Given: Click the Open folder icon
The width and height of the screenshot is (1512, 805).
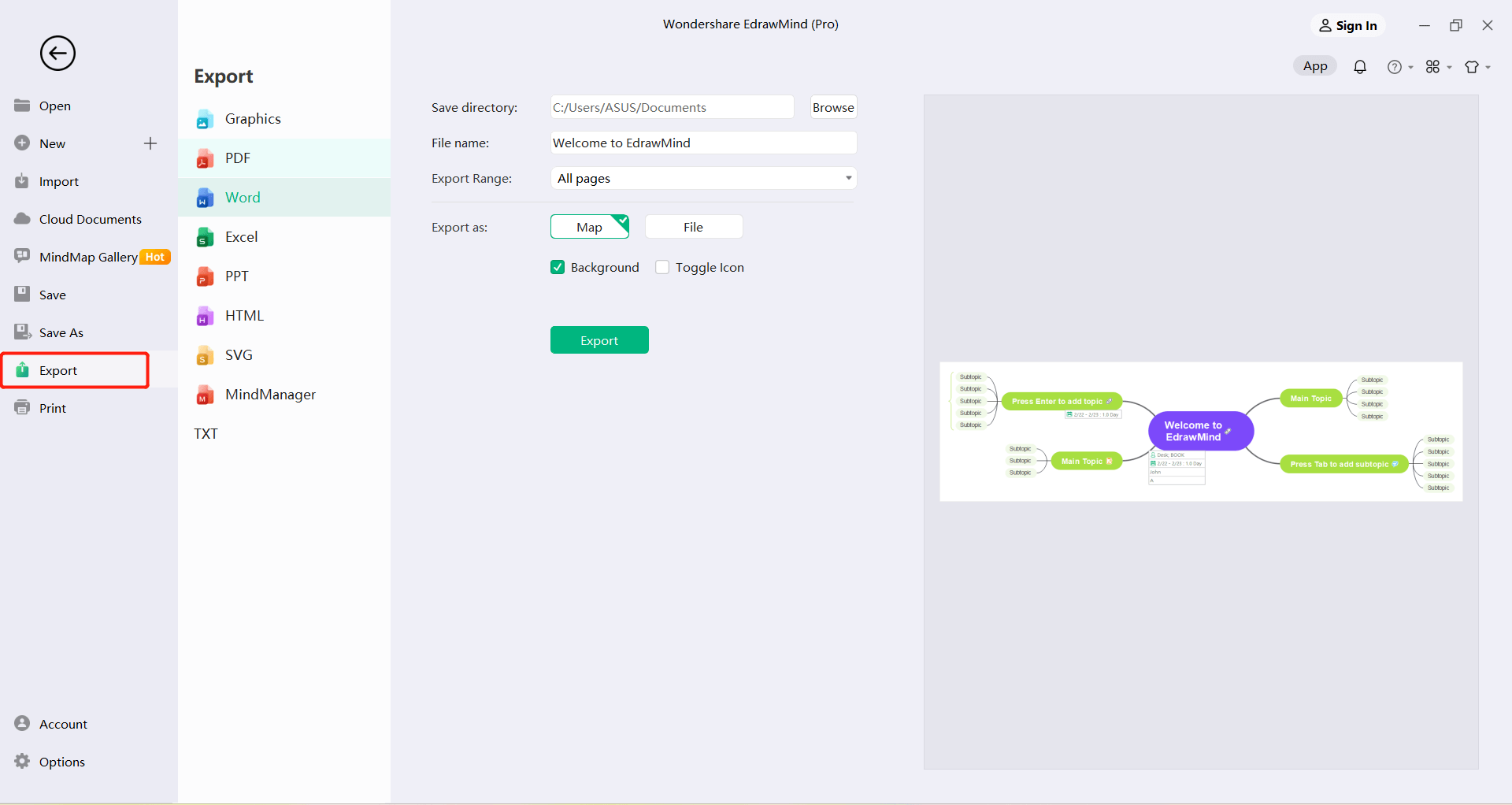Looking at the screenshot, I should (x=22, y=106).
